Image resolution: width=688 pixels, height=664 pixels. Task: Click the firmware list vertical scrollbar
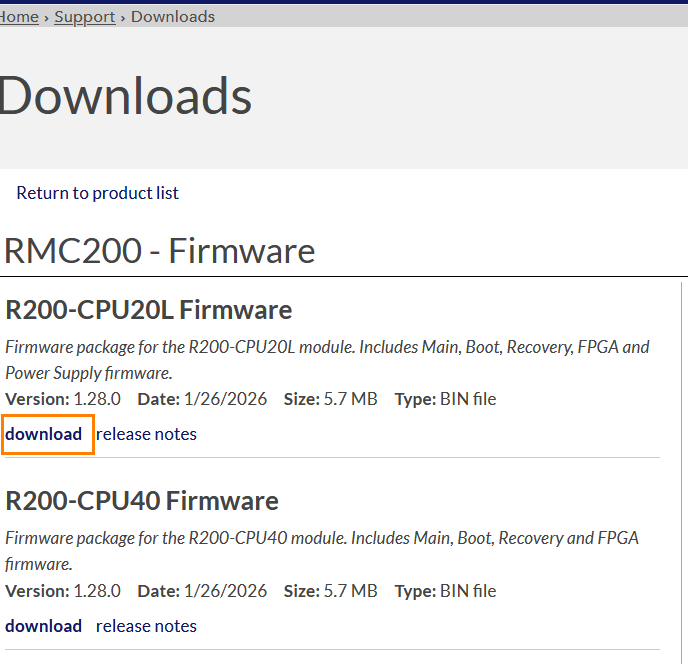click(x=682, y=470)
